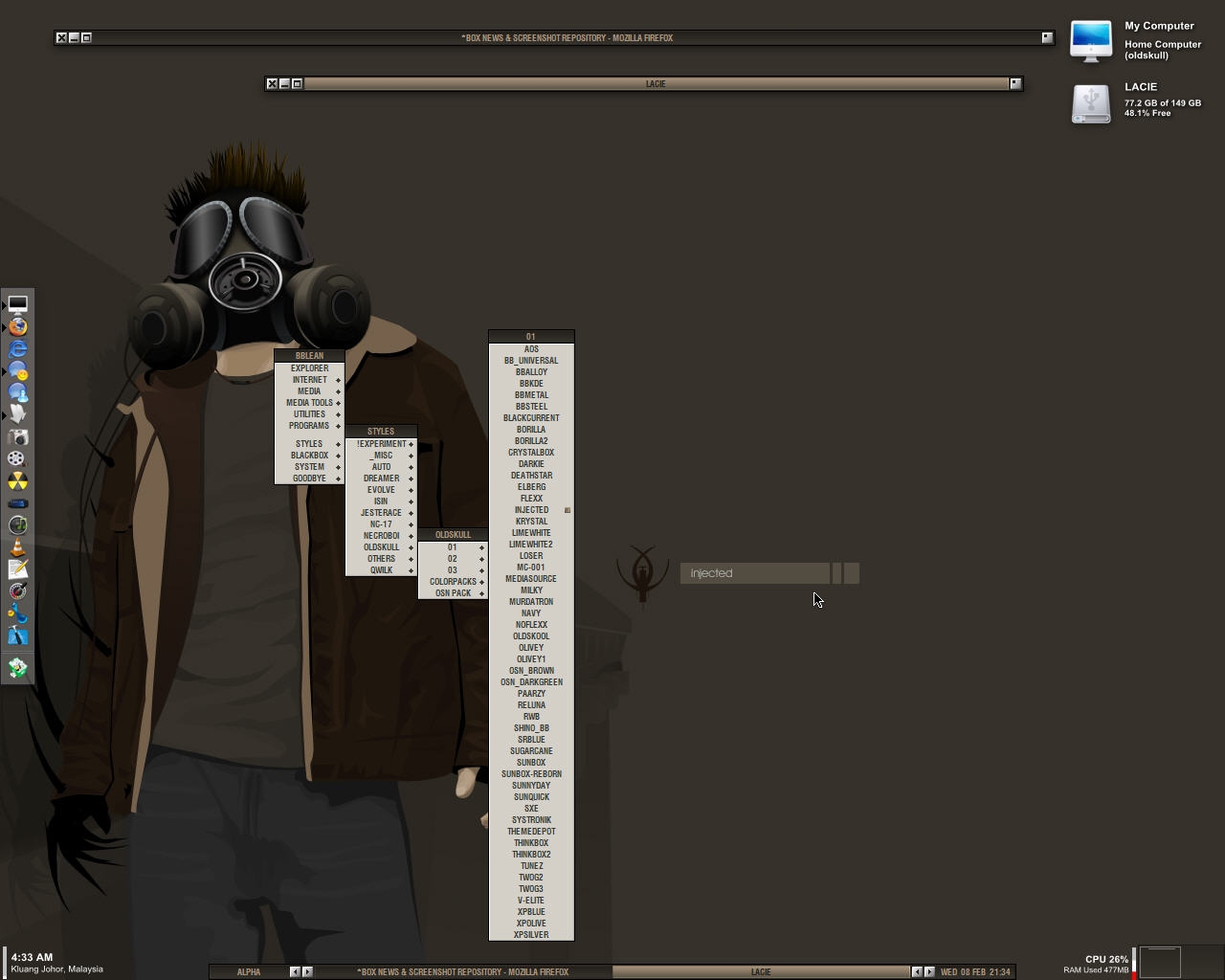
Task: Launch Internet Explorer from the dock
Action: click(x=17, y=348)
